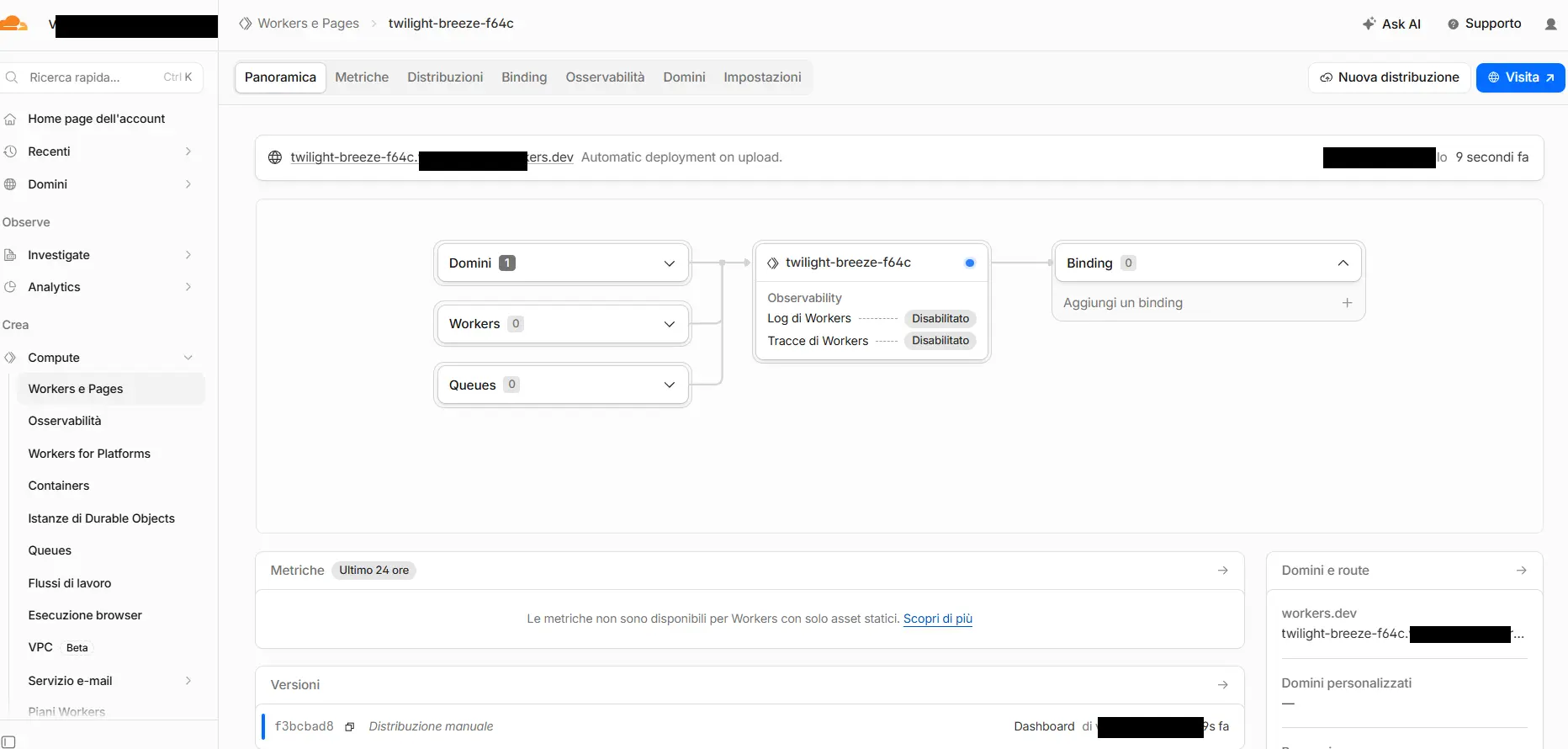This screenshot has width=1568, height=749.
Task: Expand Servizio e-mail arrow
Action: point(188,681)
